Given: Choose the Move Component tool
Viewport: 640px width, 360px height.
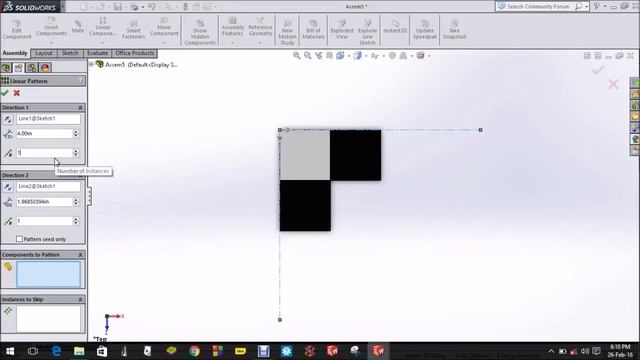Looking at the screenshot, I should tap(164, 27).
